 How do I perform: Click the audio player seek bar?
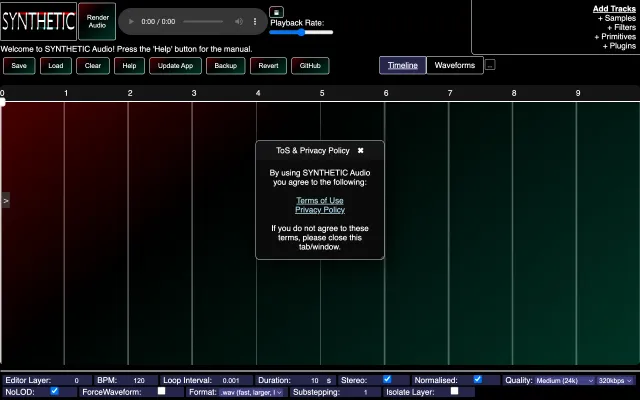coord(203,22)
